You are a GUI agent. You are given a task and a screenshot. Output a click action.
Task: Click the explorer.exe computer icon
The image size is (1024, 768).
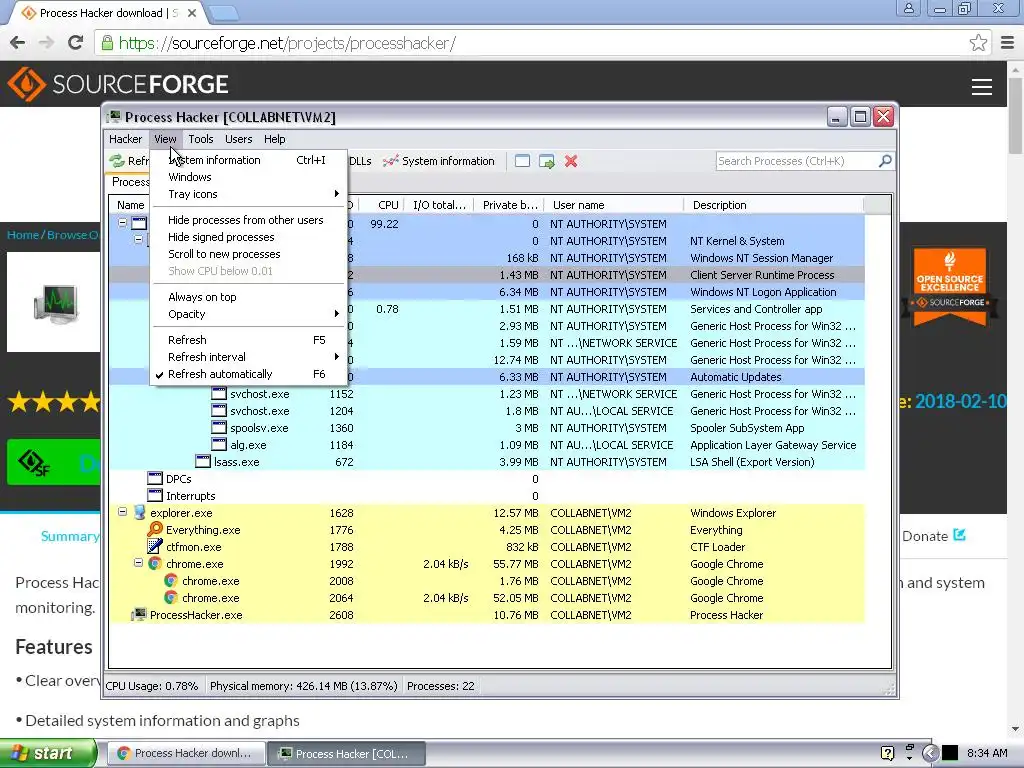tap(139, 513)
